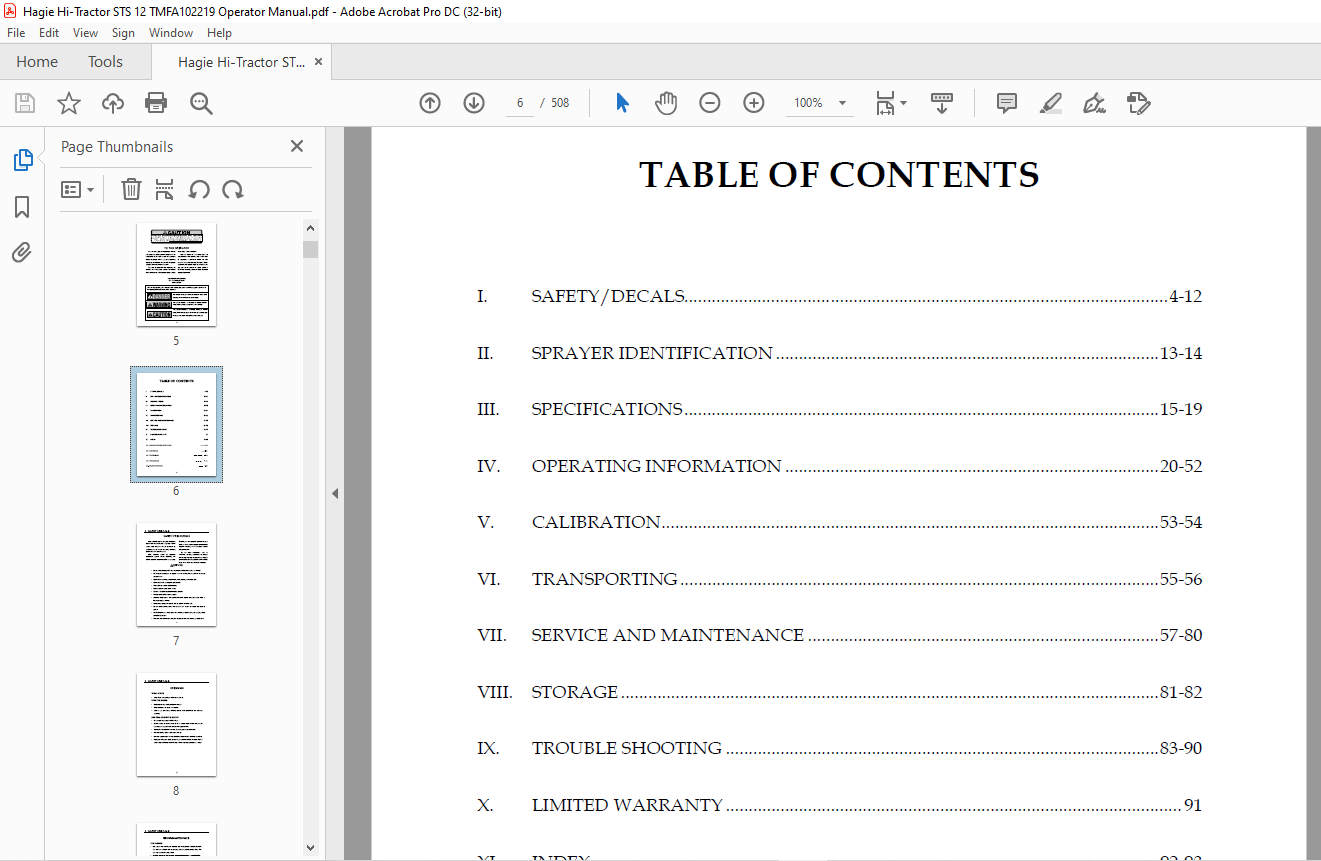
Task: Select the page 5 thumbnail
Action: pos(176,274)
